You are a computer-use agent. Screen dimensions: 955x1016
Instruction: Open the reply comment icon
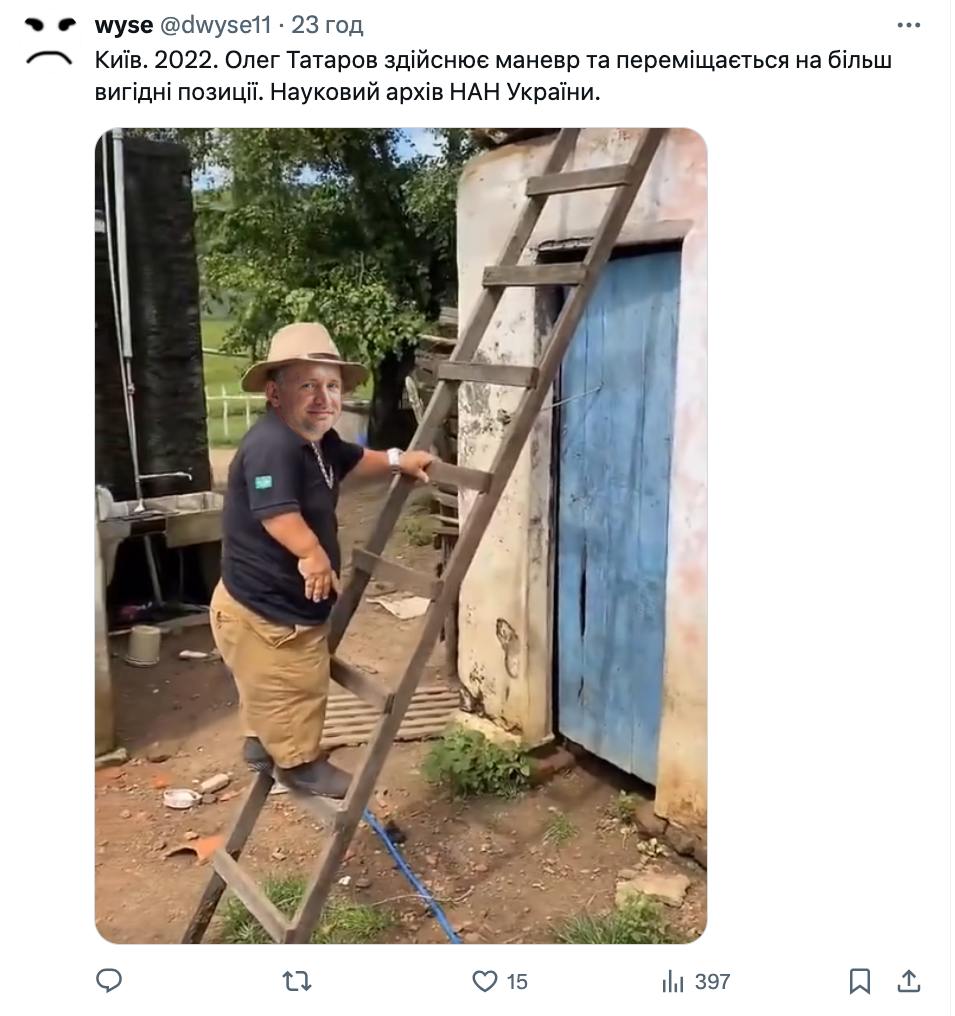(x=108, y=980)
